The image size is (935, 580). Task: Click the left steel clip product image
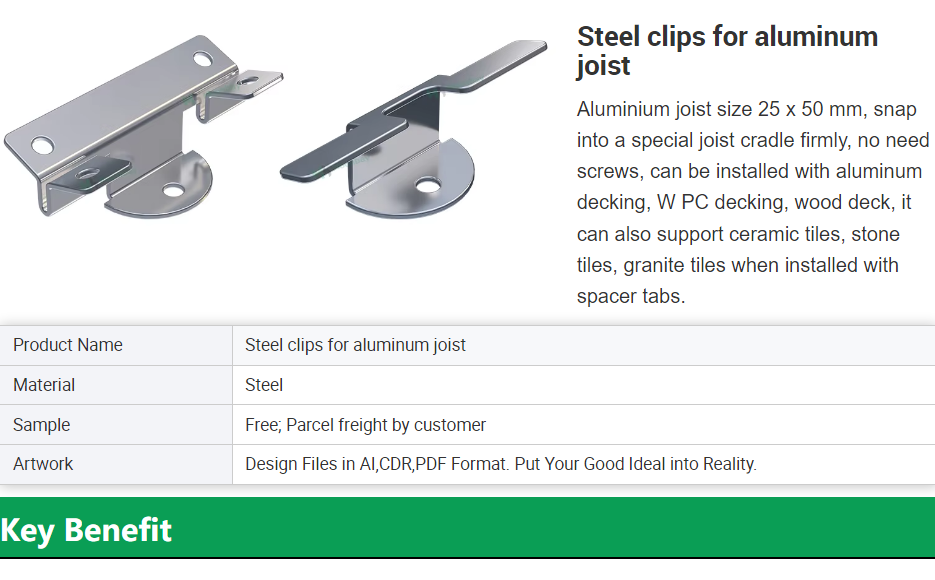[143, 126]
